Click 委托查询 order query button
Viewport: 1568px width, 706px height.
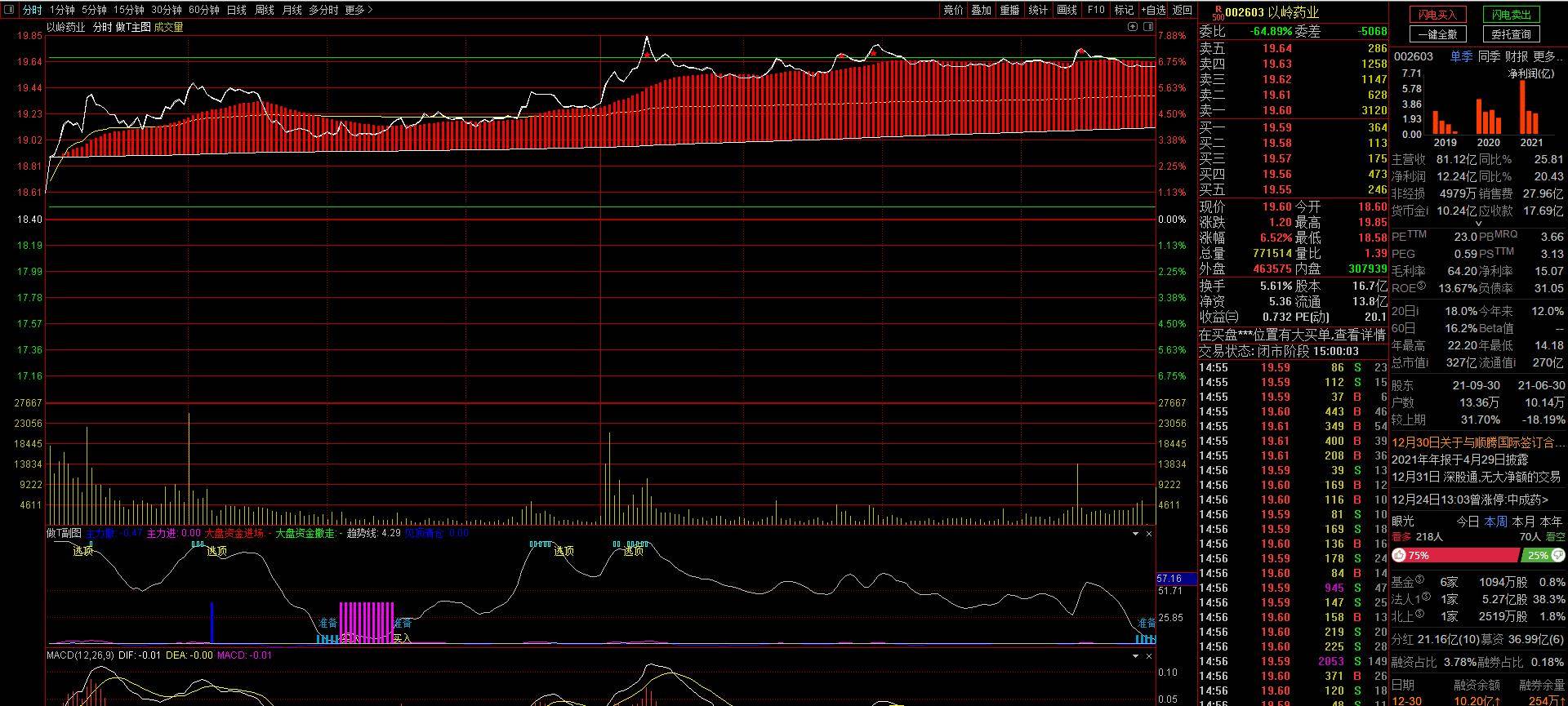tap(1511, 34)
